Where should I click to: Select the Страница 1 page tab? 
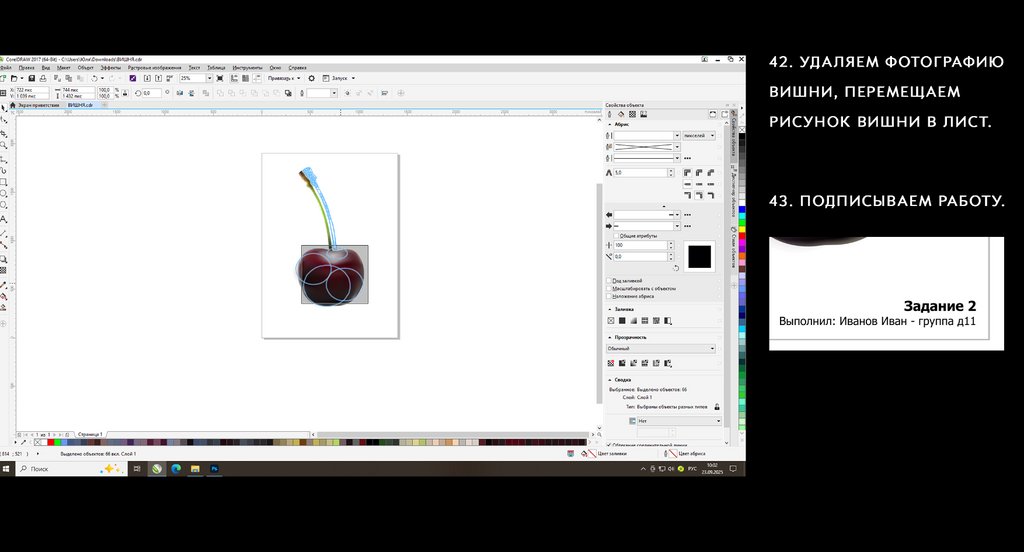point(89,434)
